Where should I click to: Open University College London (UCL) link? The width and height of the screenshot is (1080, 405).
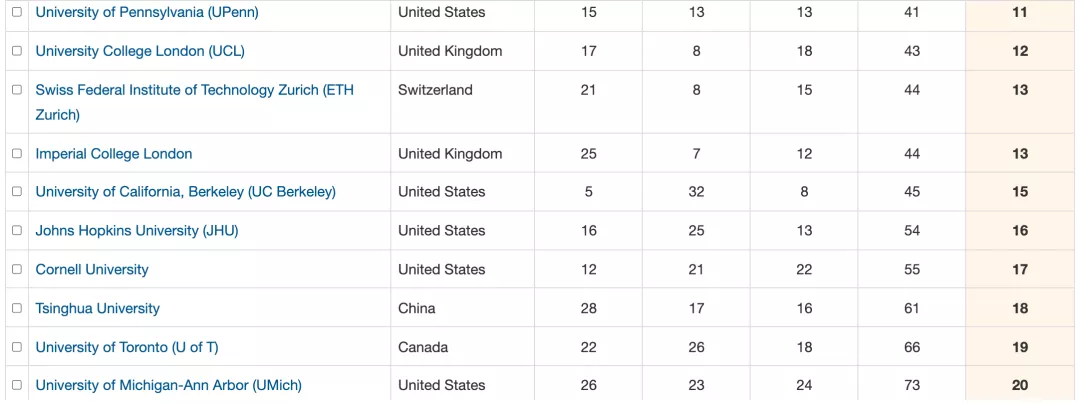click(140, 51)
